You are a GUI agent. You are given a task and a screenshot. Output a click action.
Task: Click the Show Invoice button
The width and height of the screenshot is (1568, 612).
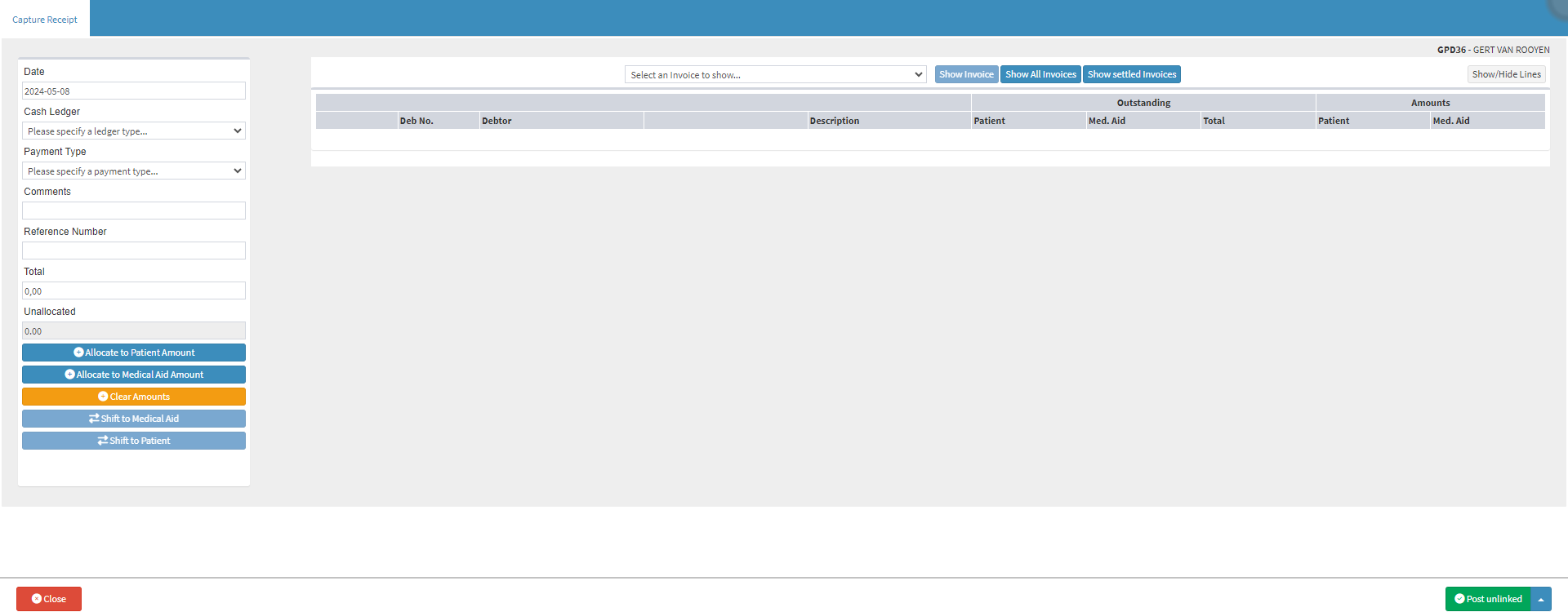[966, 74]
